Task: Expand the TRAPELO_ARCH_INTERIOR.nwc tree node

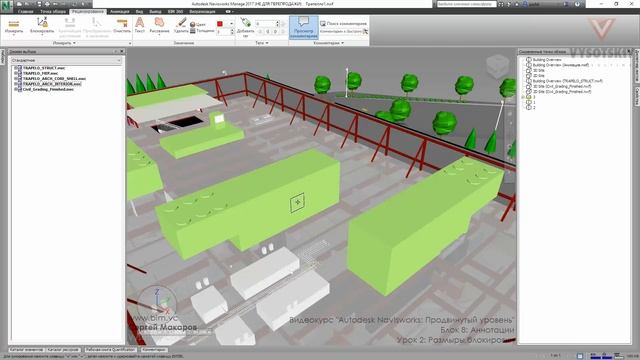Action: (15, 84)
